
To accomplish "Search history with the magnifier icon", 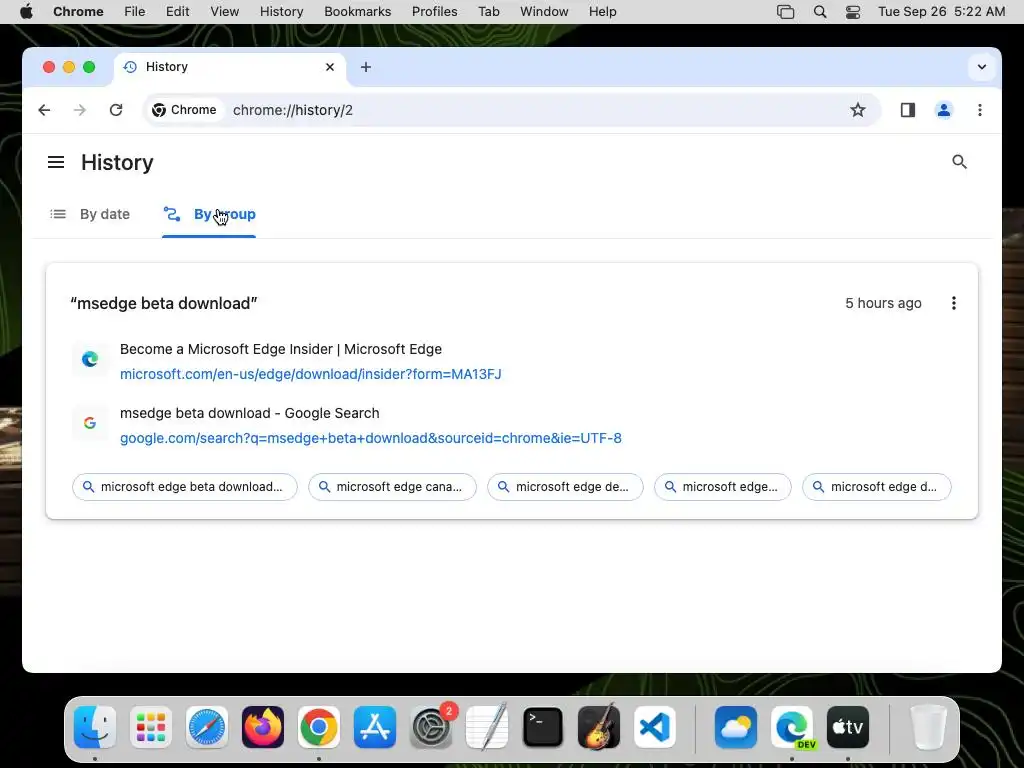I will point(959,161).
